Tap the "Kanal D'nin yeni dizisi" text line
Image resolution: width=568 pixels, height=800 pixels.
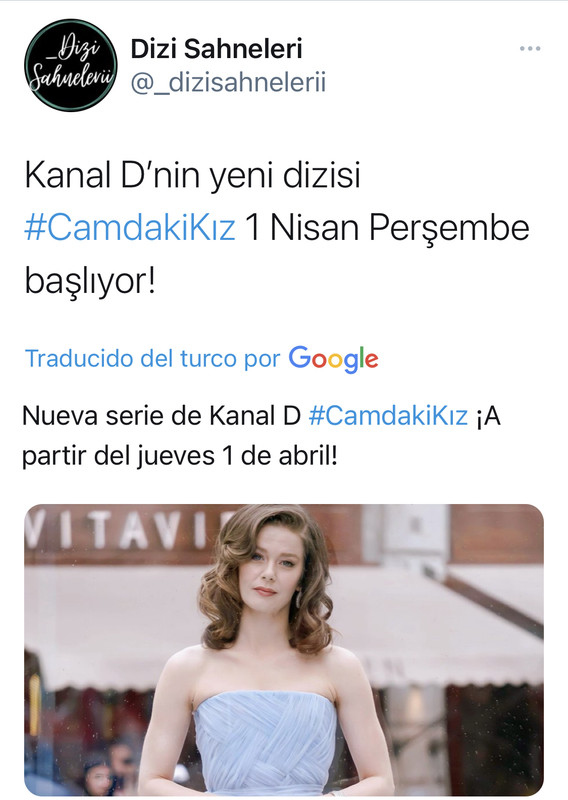coord(192,175)
